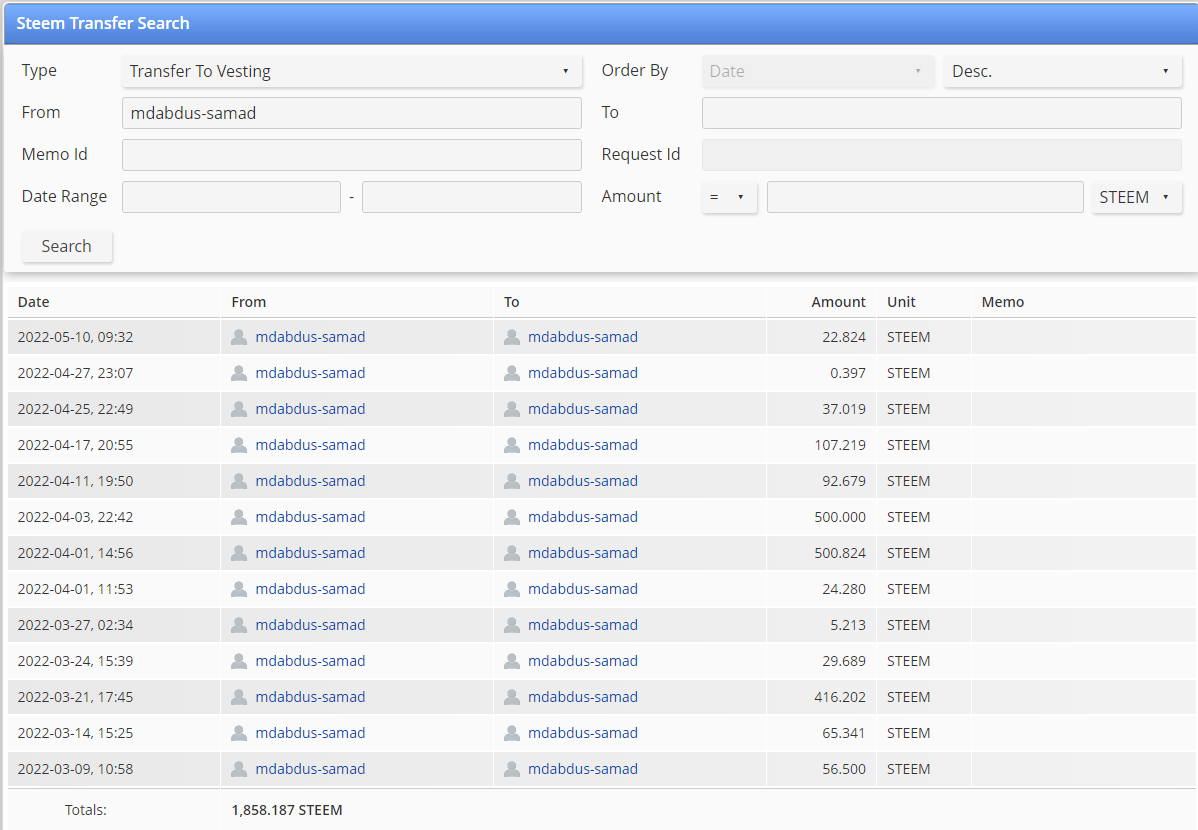The width and height of the screenshot is (1198, 830).
Task: Click the To user icon in the 2022-04-25 row
Action: [x=512, y=409]
